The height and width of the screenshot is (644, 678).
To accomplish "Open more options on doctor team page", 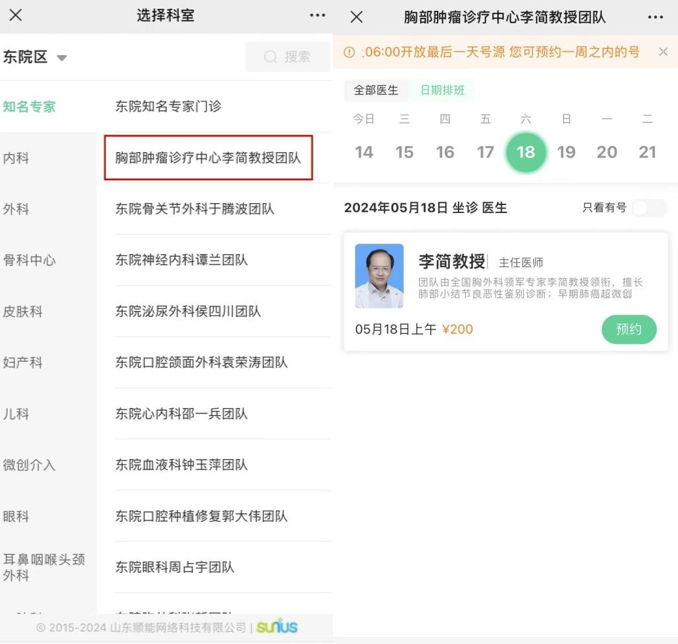I will click(655, 17).
